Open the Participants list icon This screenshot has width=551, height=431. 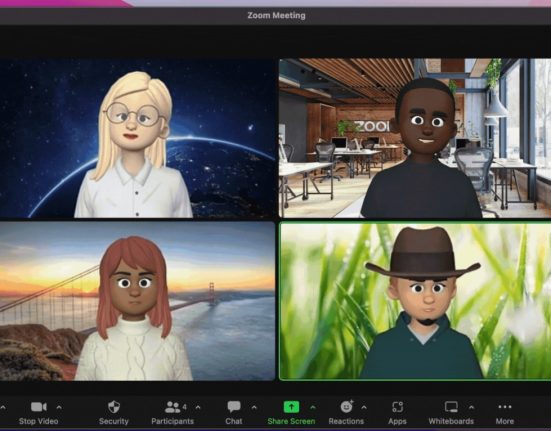click(x=172, y=407)
